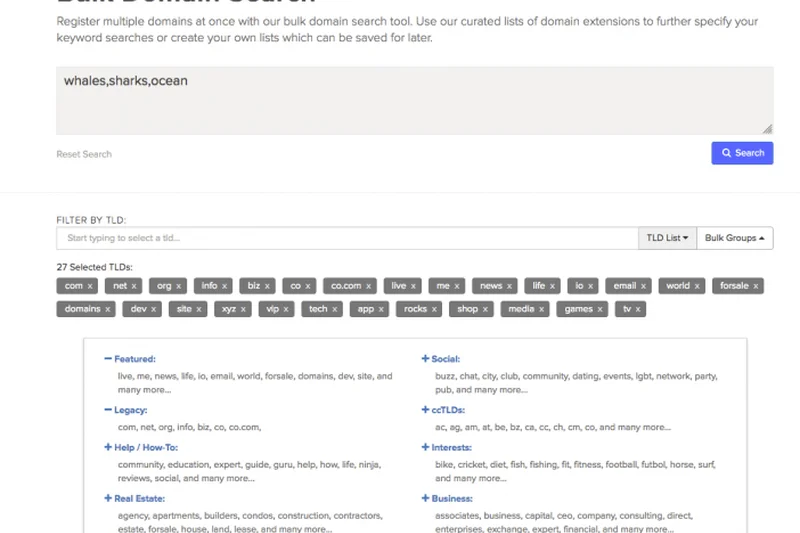The width and height of the screenshot is (800, 533).
Task: Remove the rocks TLD tag
Action: (434, 310)
